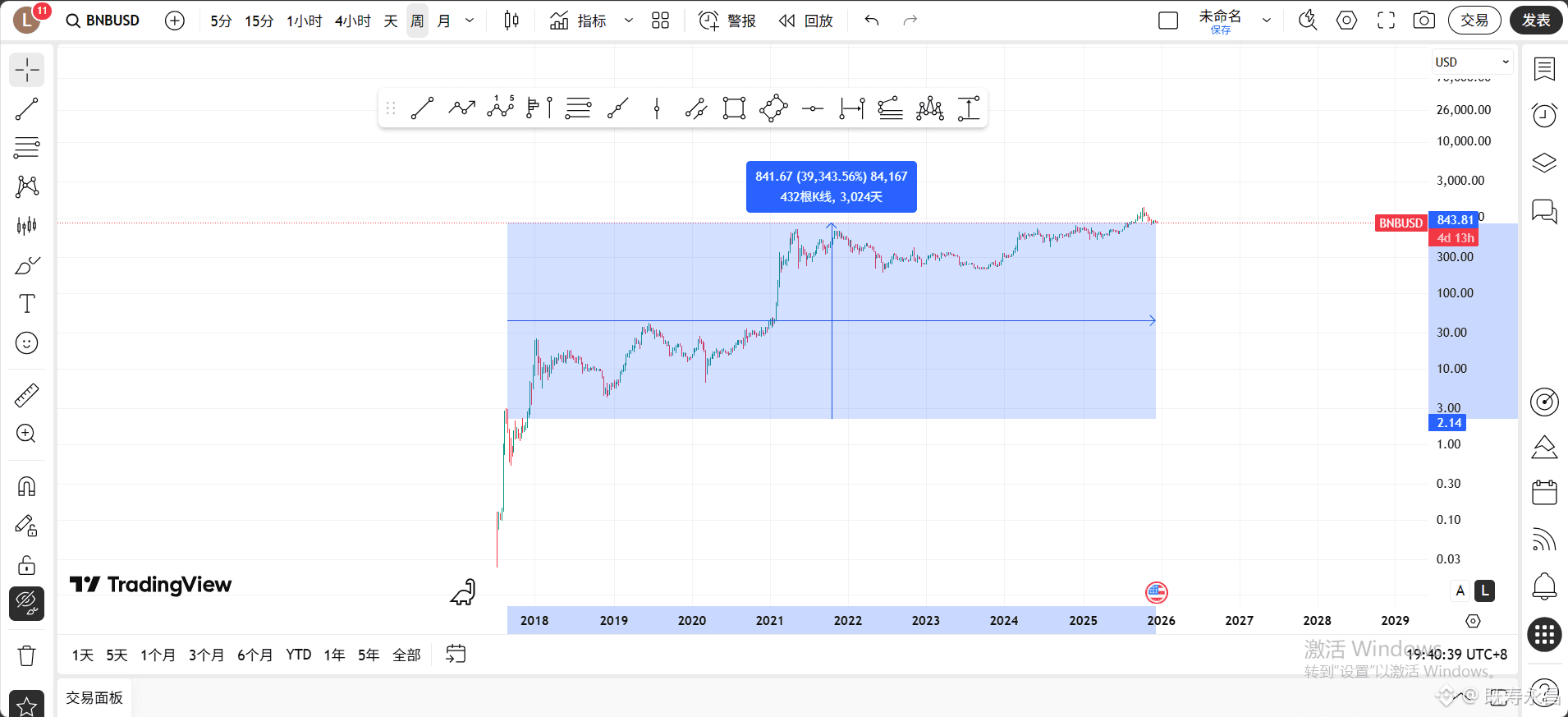The height and width of the screenshot is (717, 1568).
Task: Open the candlestick chart type selector
Action: click(511, 21)
